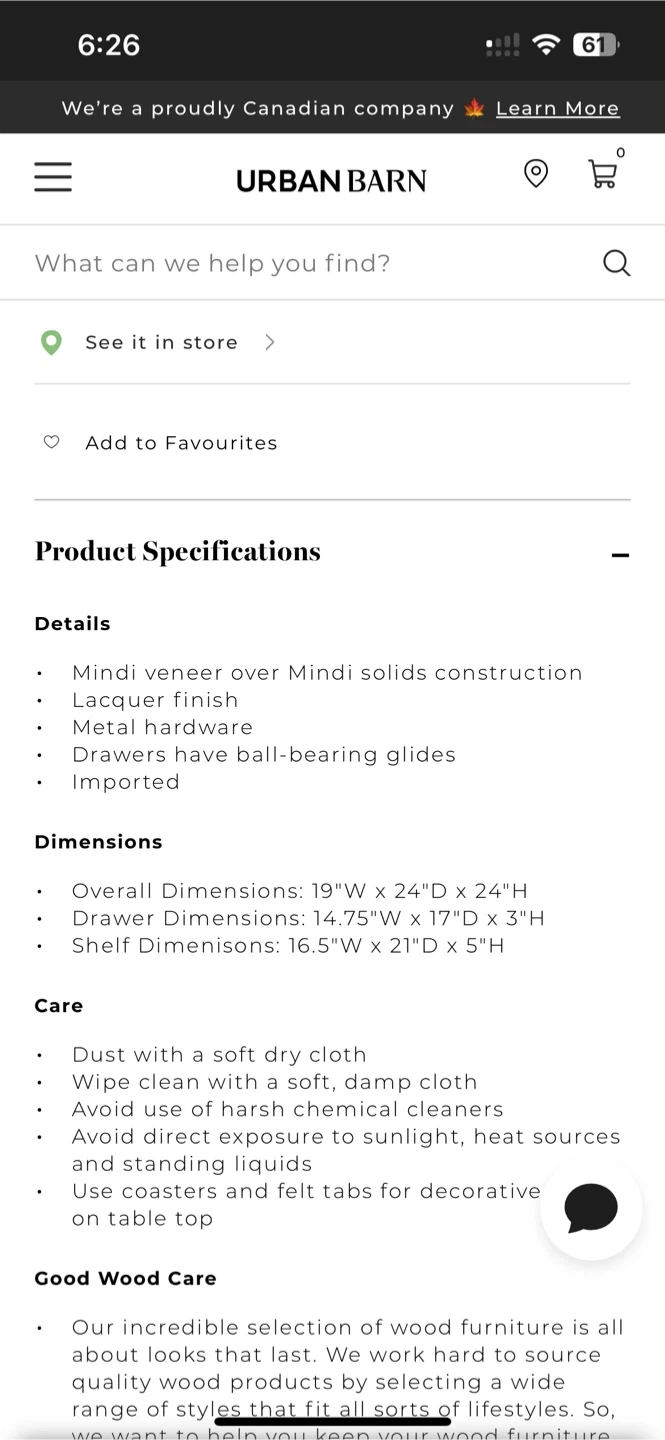665x1440 pixels.
Task: Click the Product Specifications section heading
Action: pos(178,552)
